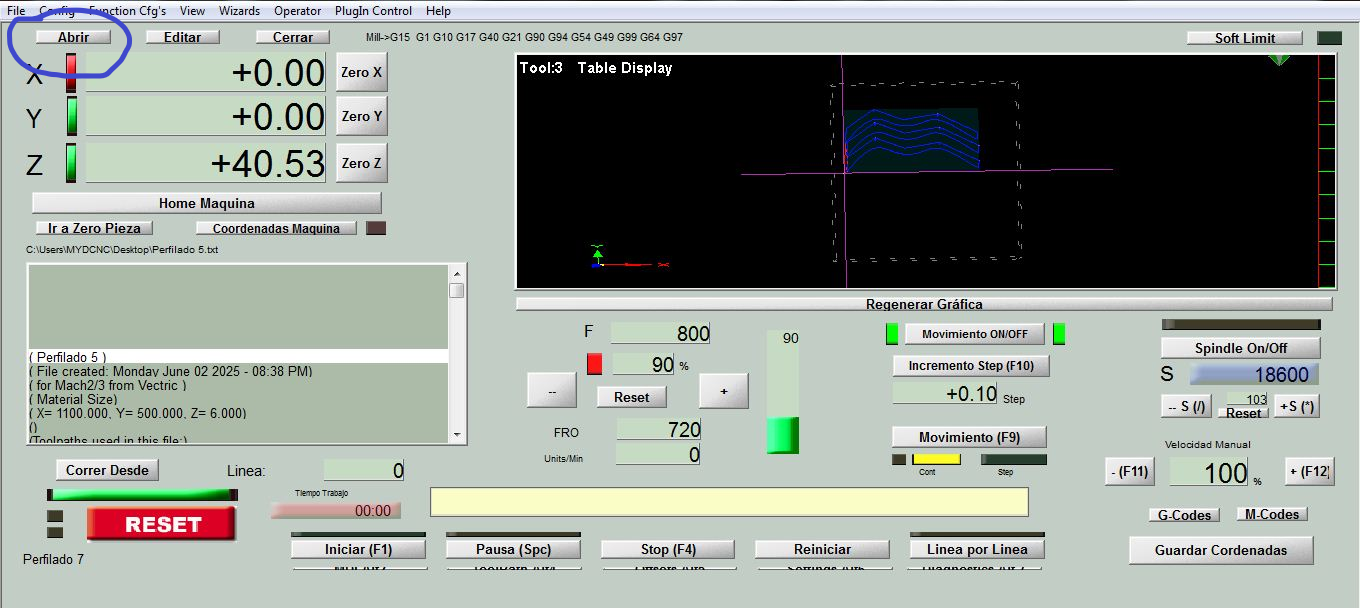Image resolution: width=1360 pixels, height=608 pixels.
Task: Click the red RESET button
Action: coord(162,524)
